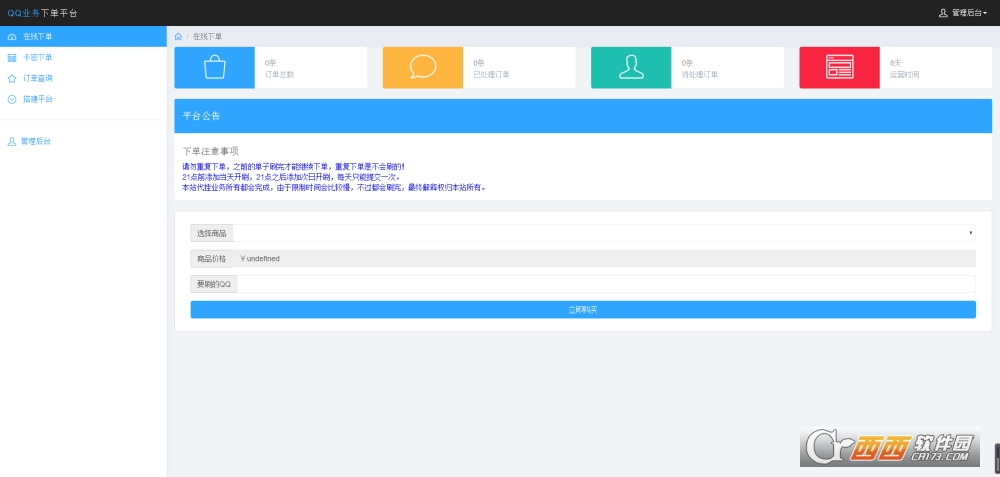Click the dashboard icon beside 在线下单
This screenshot has height=477, width=1000.
pyautogui.click(x=12, y=36)
